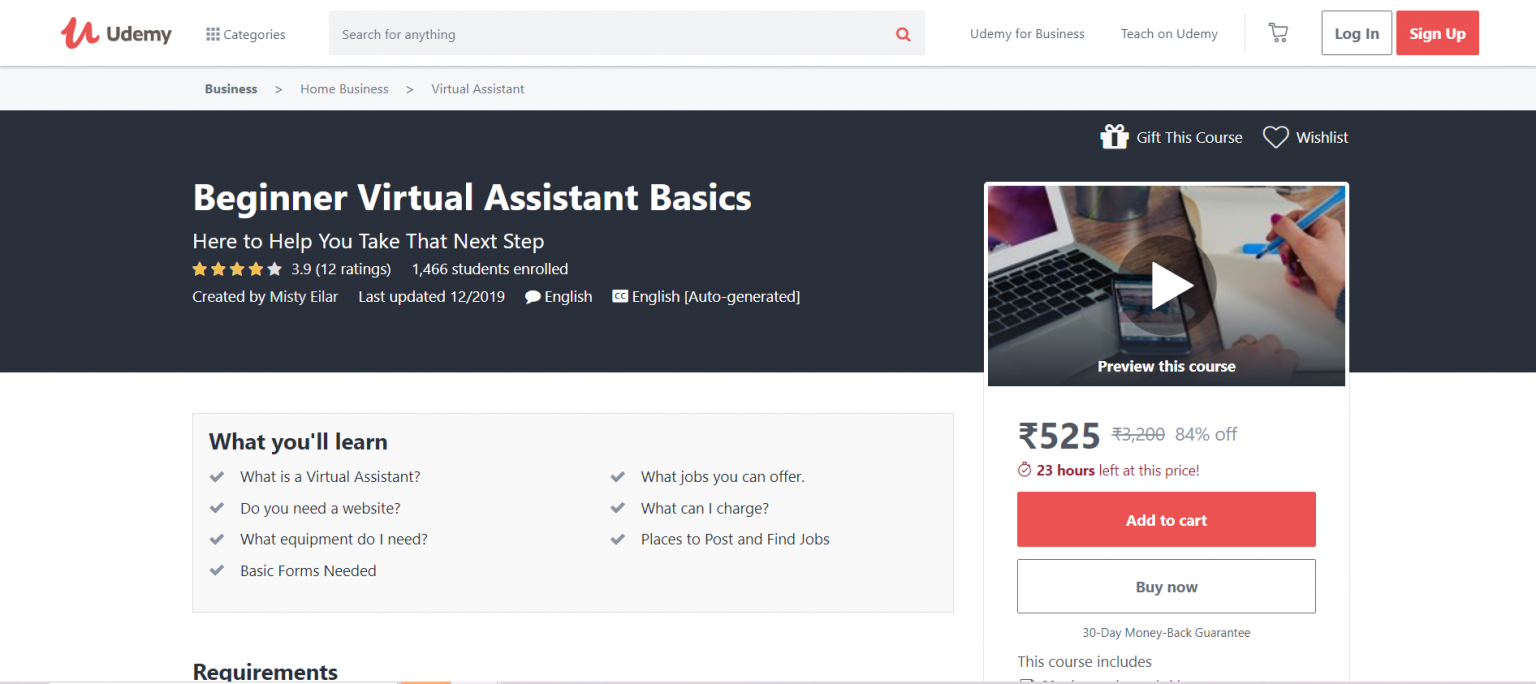The width and height of the screenshot is (1536, 684).
Task: Click the English speech bubble icon
Action: [533, 297]
